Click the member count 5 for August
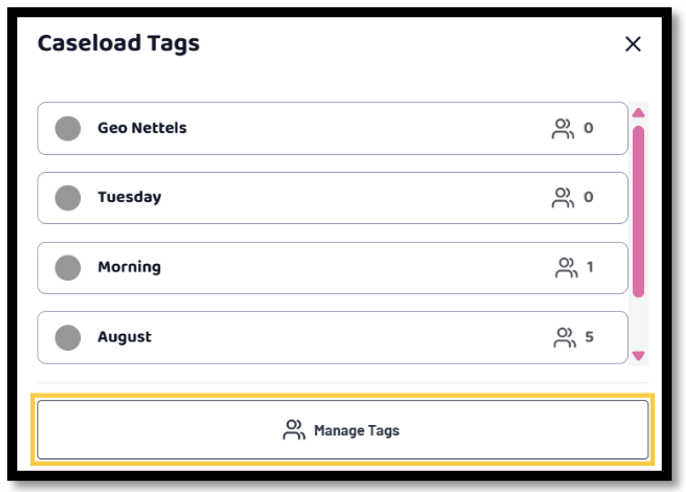 click(x=589, y=337)
